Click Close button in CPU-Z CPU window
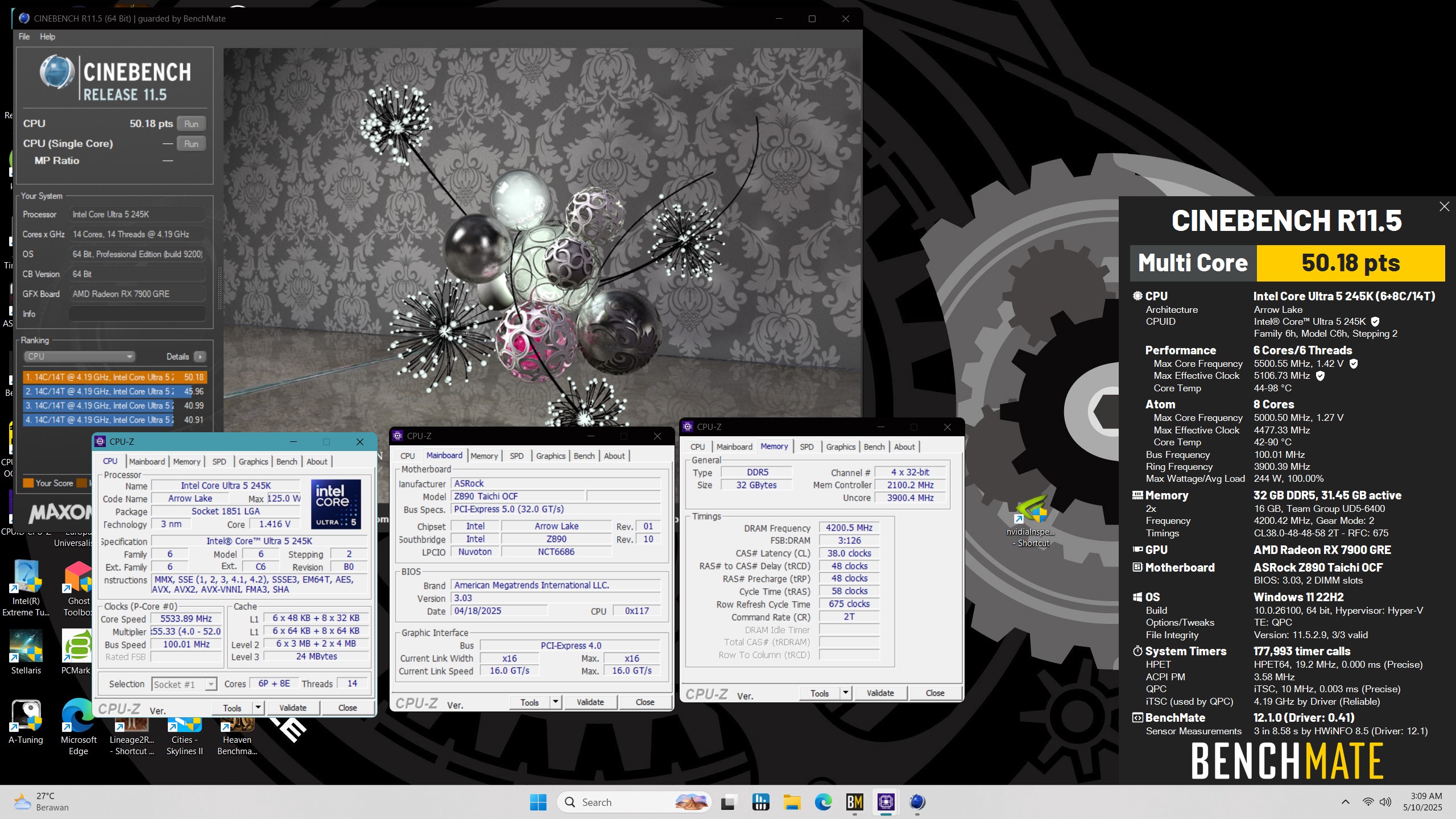Image resolution: width=1456 pixels, height=819 pixels. [348, 708]
